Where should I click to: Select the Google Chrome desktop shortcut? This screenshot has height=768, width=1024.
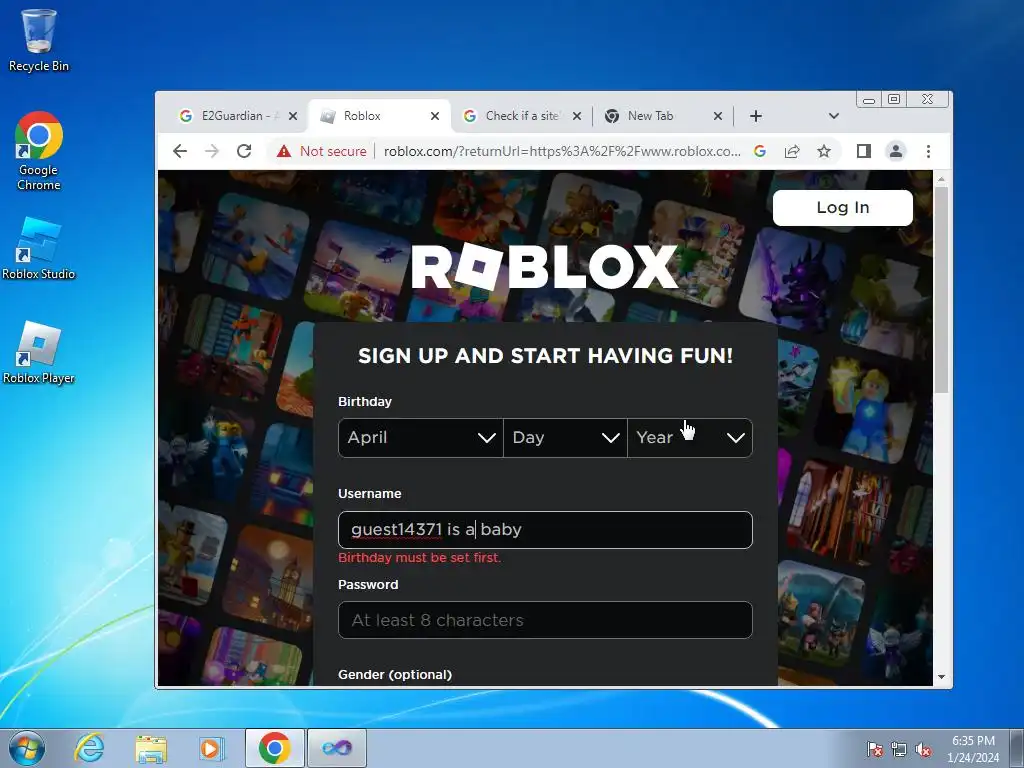(39, 151)
